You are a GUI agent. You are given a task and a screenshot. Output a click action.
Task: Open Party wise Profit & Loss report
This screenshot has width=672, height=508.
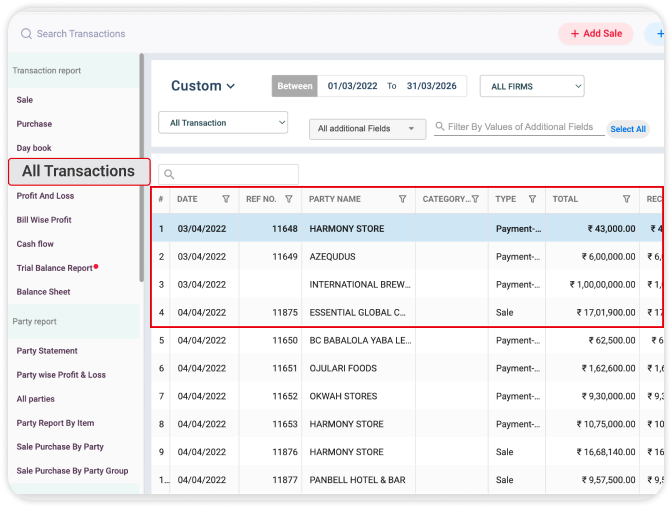coord(61,375)
